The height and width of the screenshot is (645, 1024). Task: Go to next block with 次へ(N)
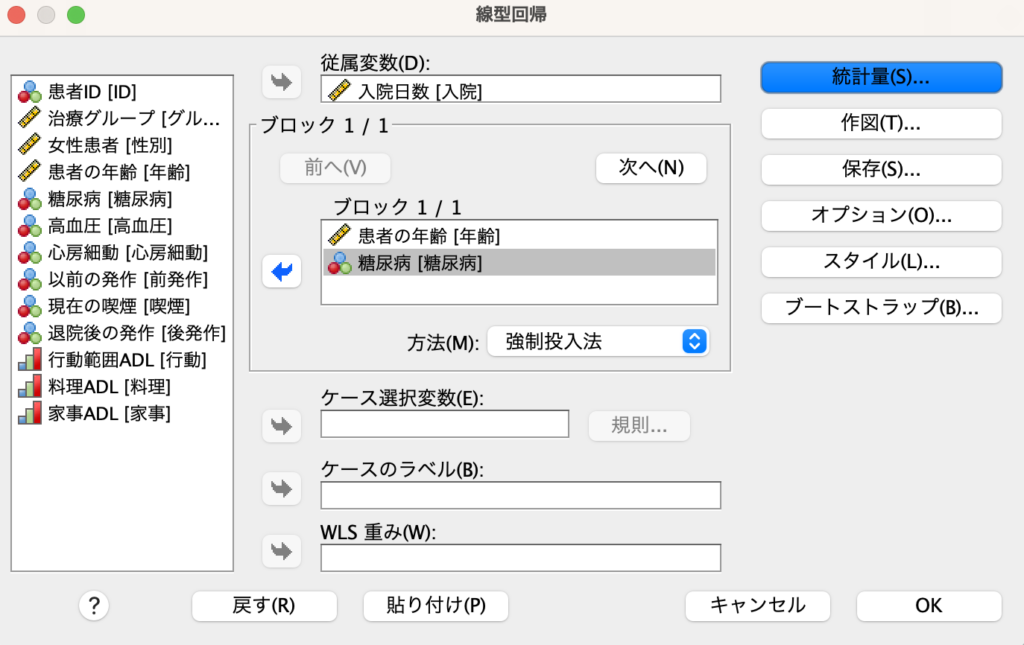pos(651,168)
